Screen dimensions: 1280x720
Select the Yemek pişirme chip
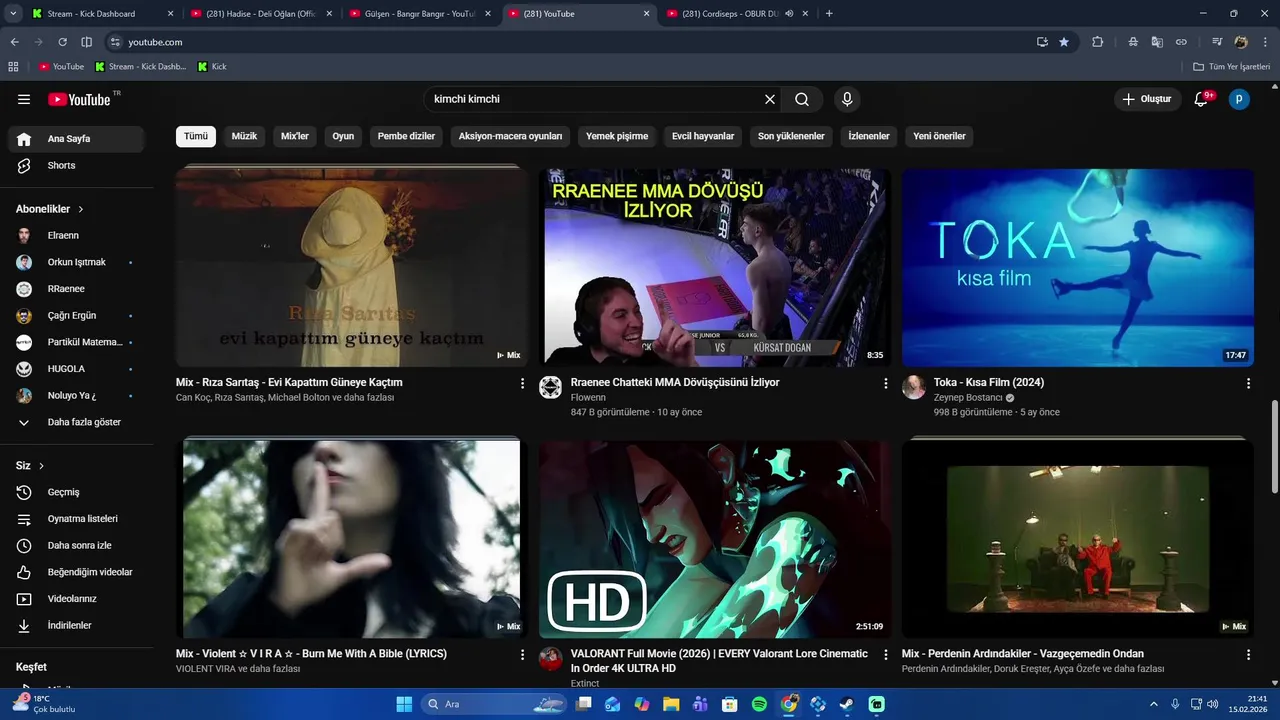617,136
